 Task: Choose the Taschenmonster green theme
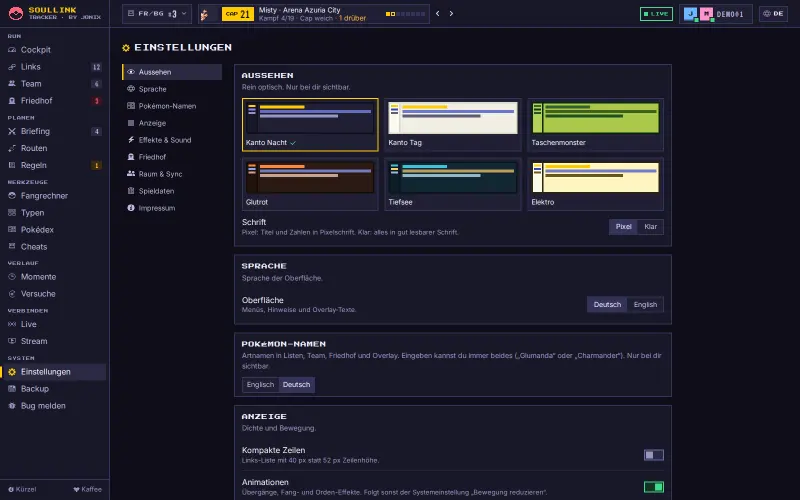tap(595, 125)
